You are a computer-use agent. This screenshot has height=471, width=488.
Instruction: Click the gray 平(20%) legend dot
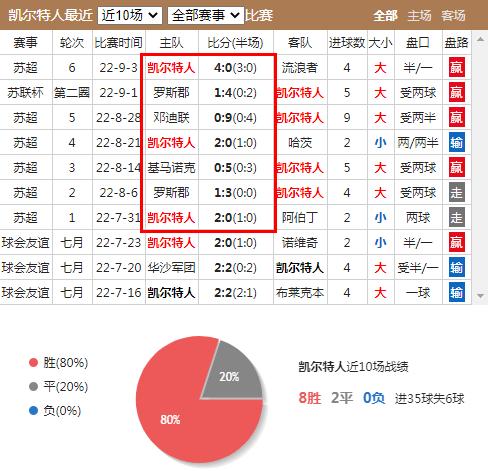33,387
